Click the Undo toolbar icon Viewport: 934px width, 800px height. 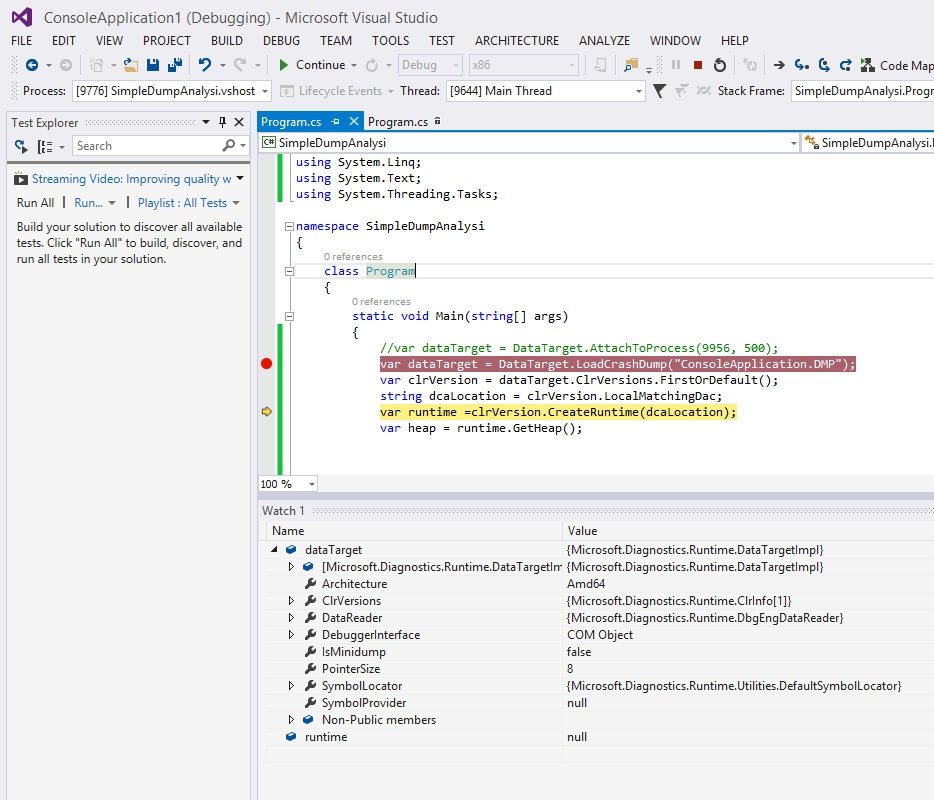[205, 65]
